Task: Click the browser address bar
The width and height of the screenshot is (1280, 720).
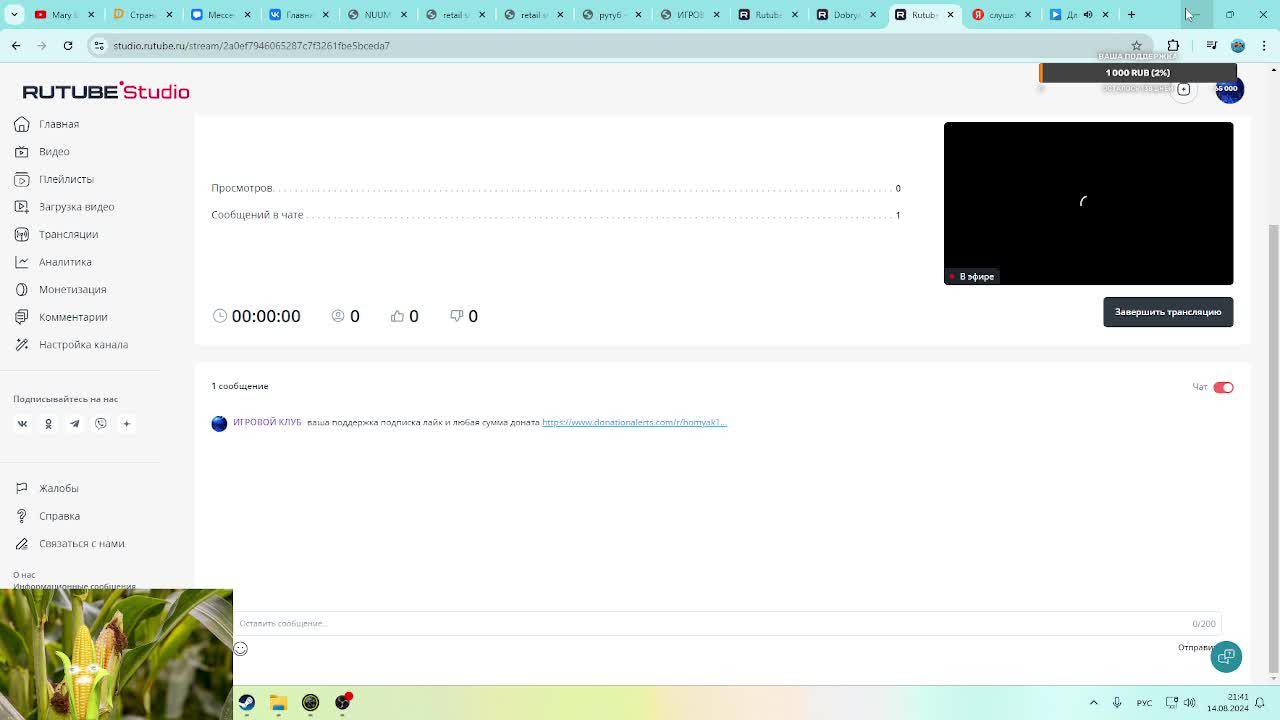Action: [620, 46]
